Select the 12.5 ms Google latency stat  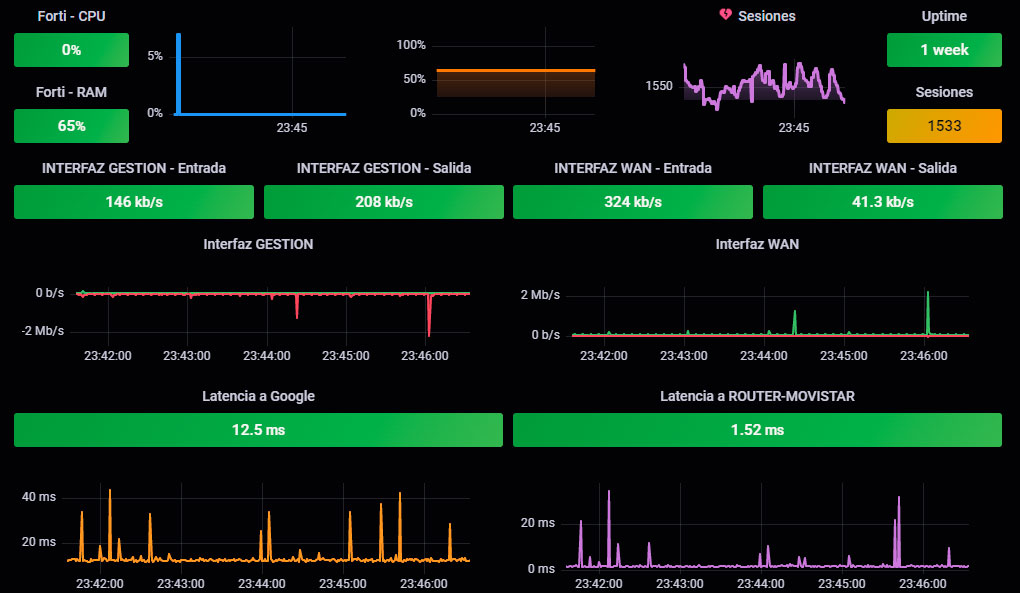coord(258,430)
